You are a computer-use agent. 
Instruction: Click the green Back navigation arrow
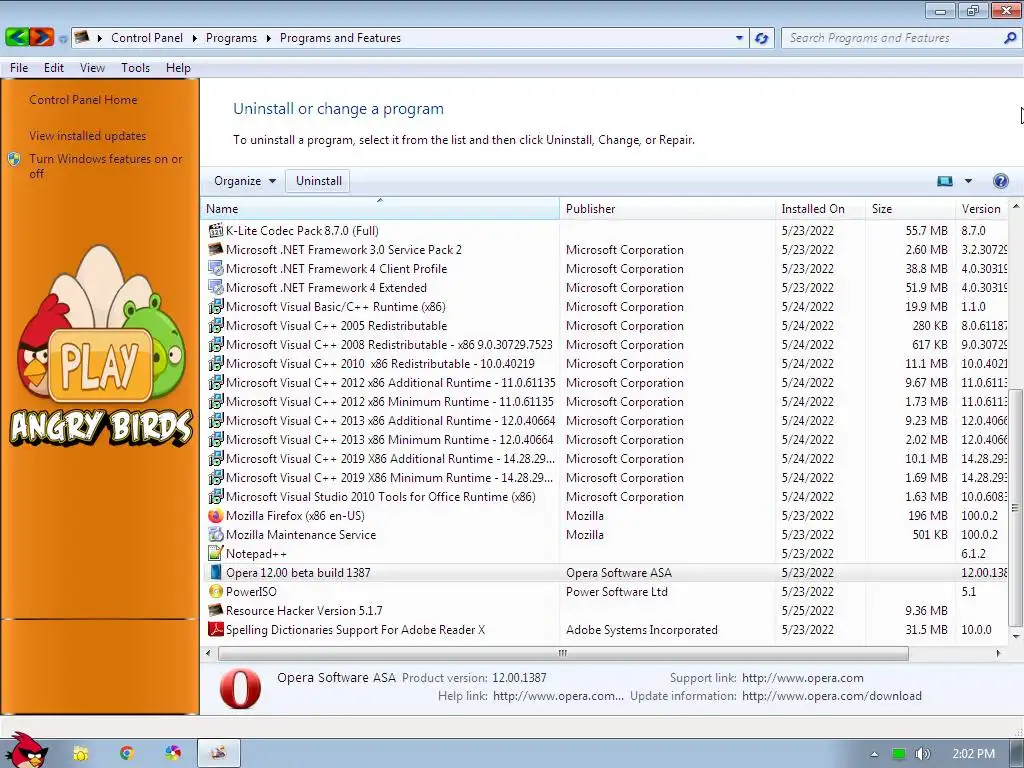(x=16, y=37)
